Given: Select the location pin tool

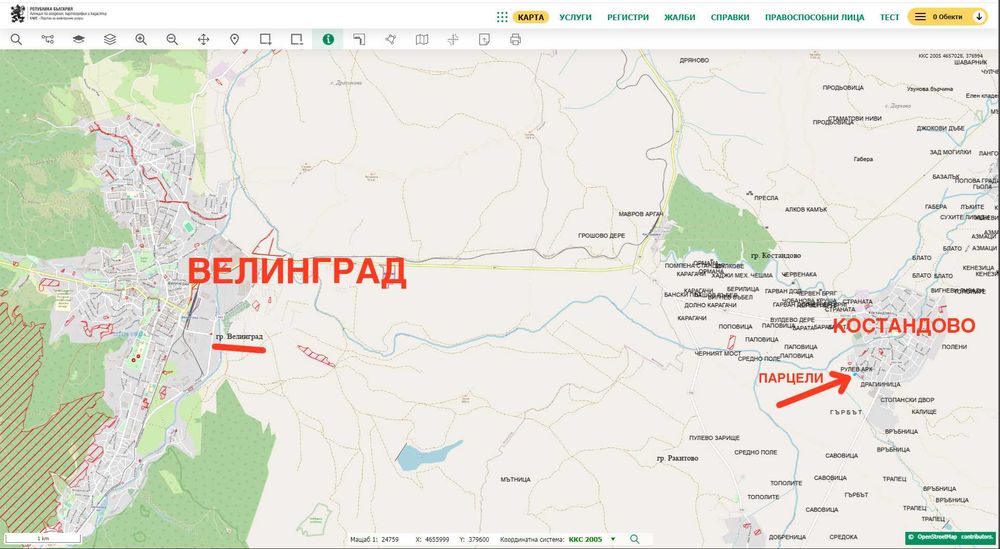Looking at the screenshot, I should tap(235, 40).
